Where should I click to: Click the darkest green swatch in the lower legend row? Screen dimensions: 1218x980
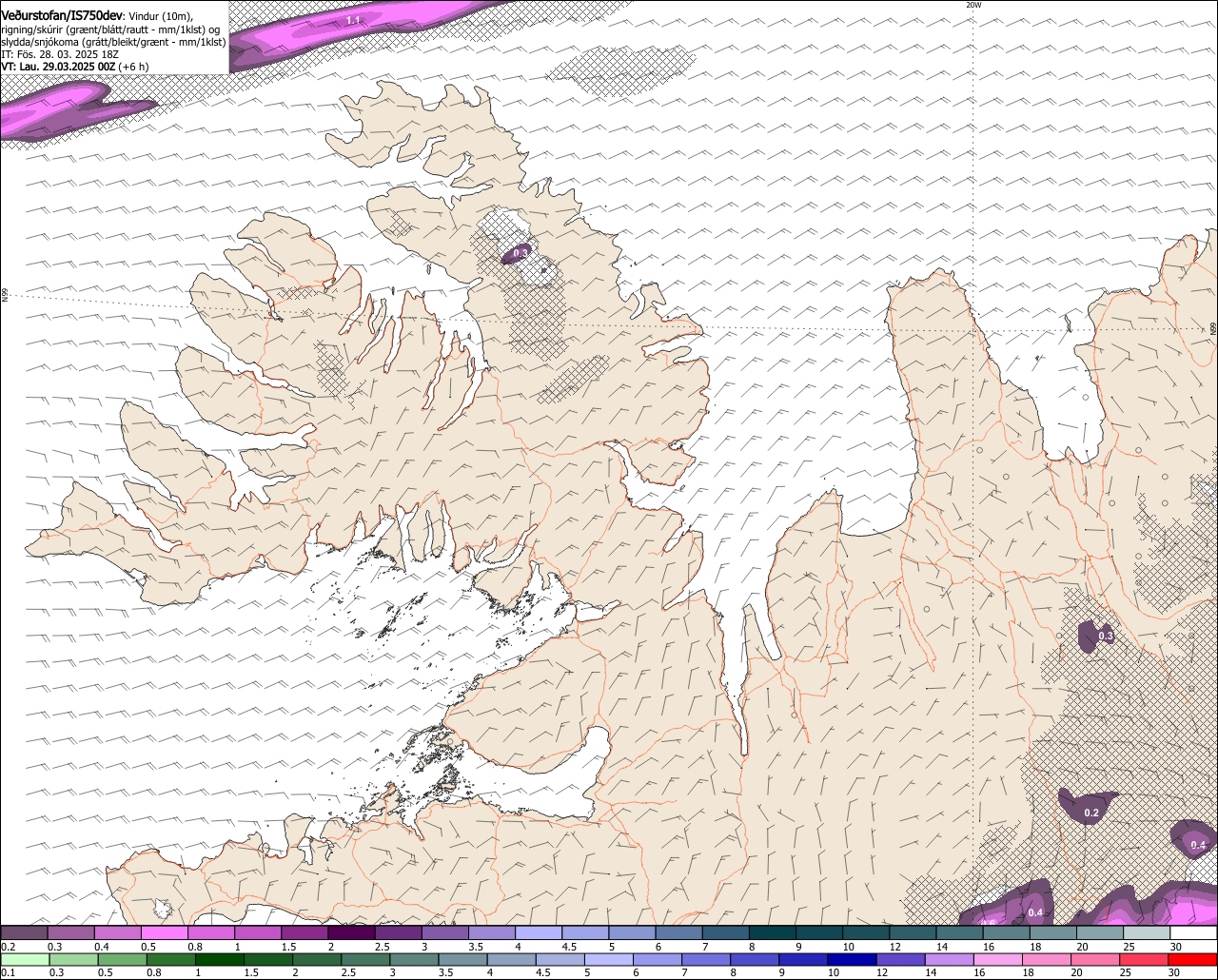220,959
